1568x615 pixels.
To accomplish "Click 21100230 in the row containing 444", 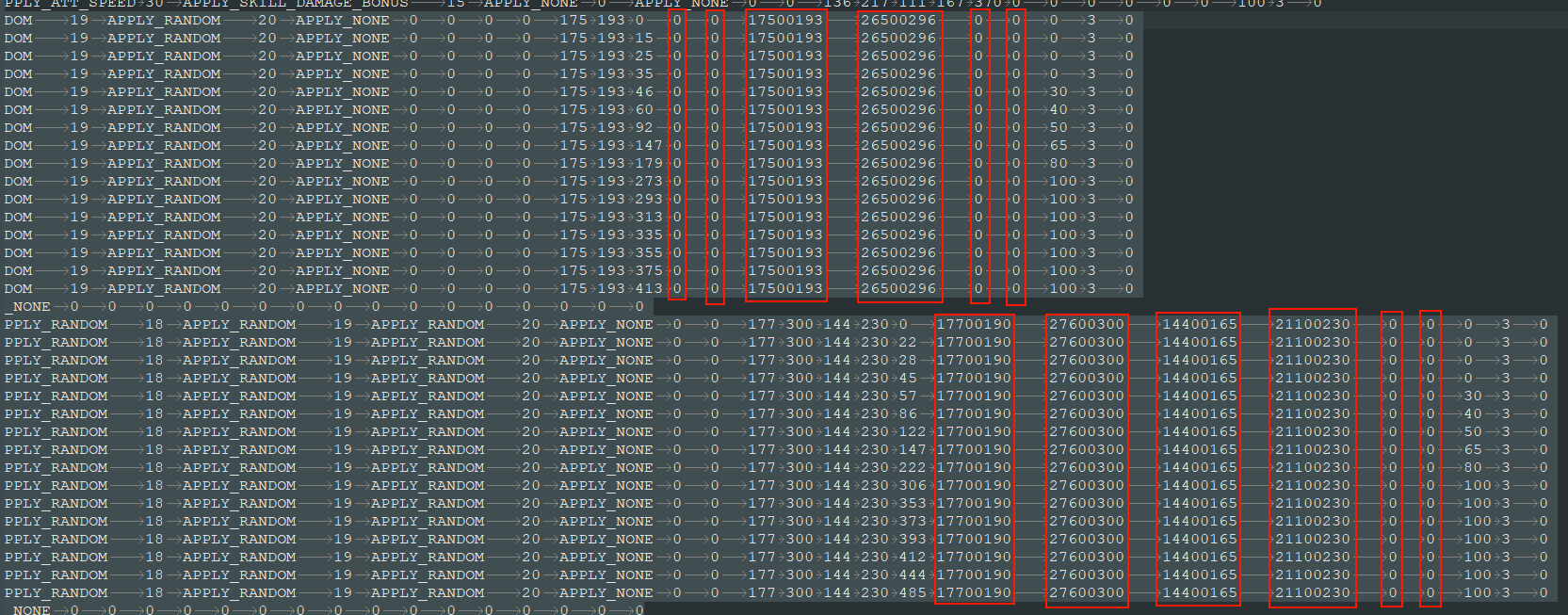I will (1313, 575).
